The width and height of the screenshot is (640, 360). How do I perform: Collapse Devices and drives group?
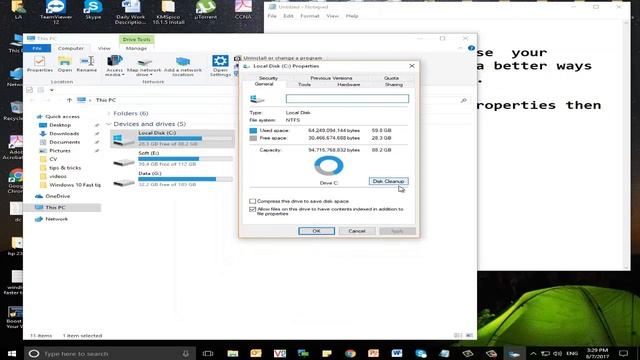pos(109,124)
